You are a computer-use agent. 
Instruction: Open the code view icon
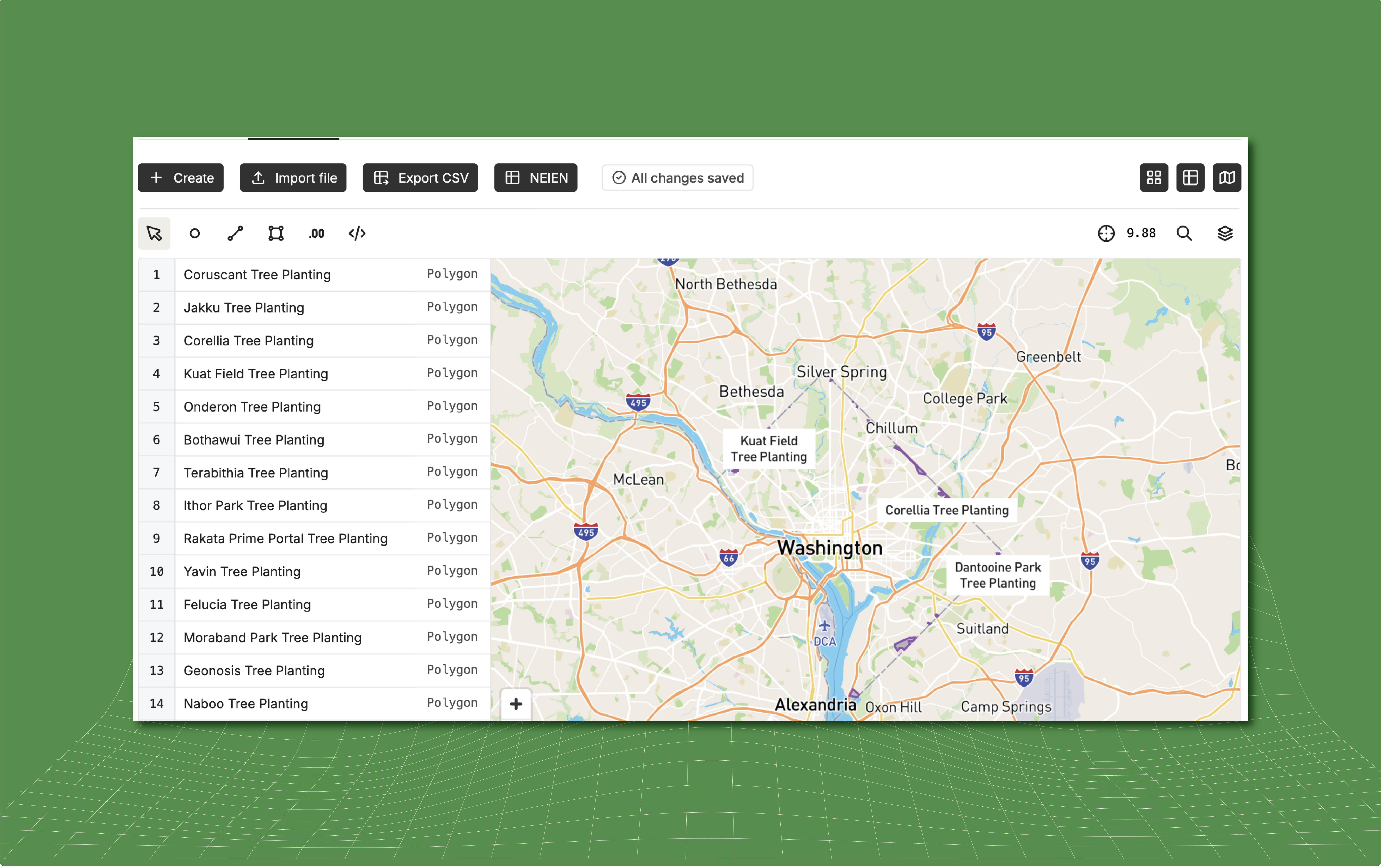[x=357, y=233]
